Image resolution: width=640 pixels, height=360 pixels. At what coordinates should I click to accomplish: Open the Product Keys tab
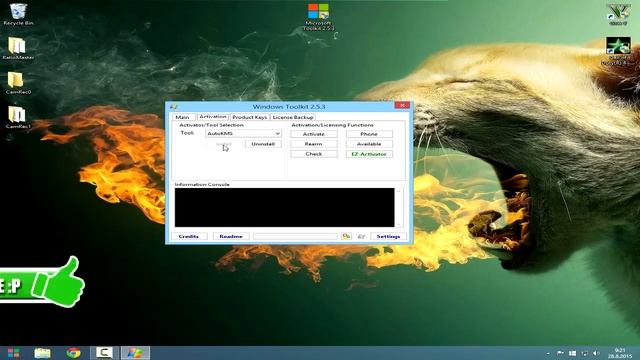point(249,117)
